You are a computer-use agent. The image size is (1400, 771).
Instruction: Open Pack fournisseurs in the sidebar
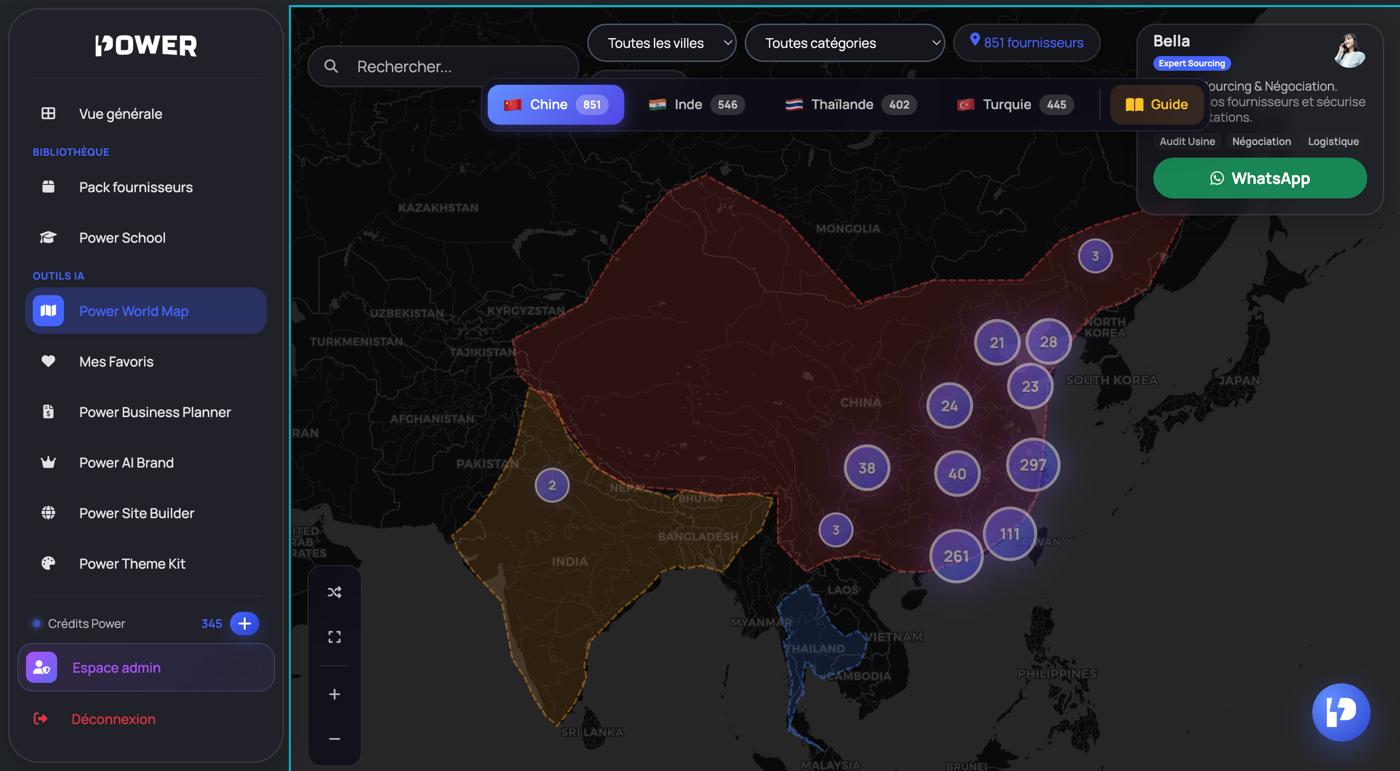pos(146,187)
